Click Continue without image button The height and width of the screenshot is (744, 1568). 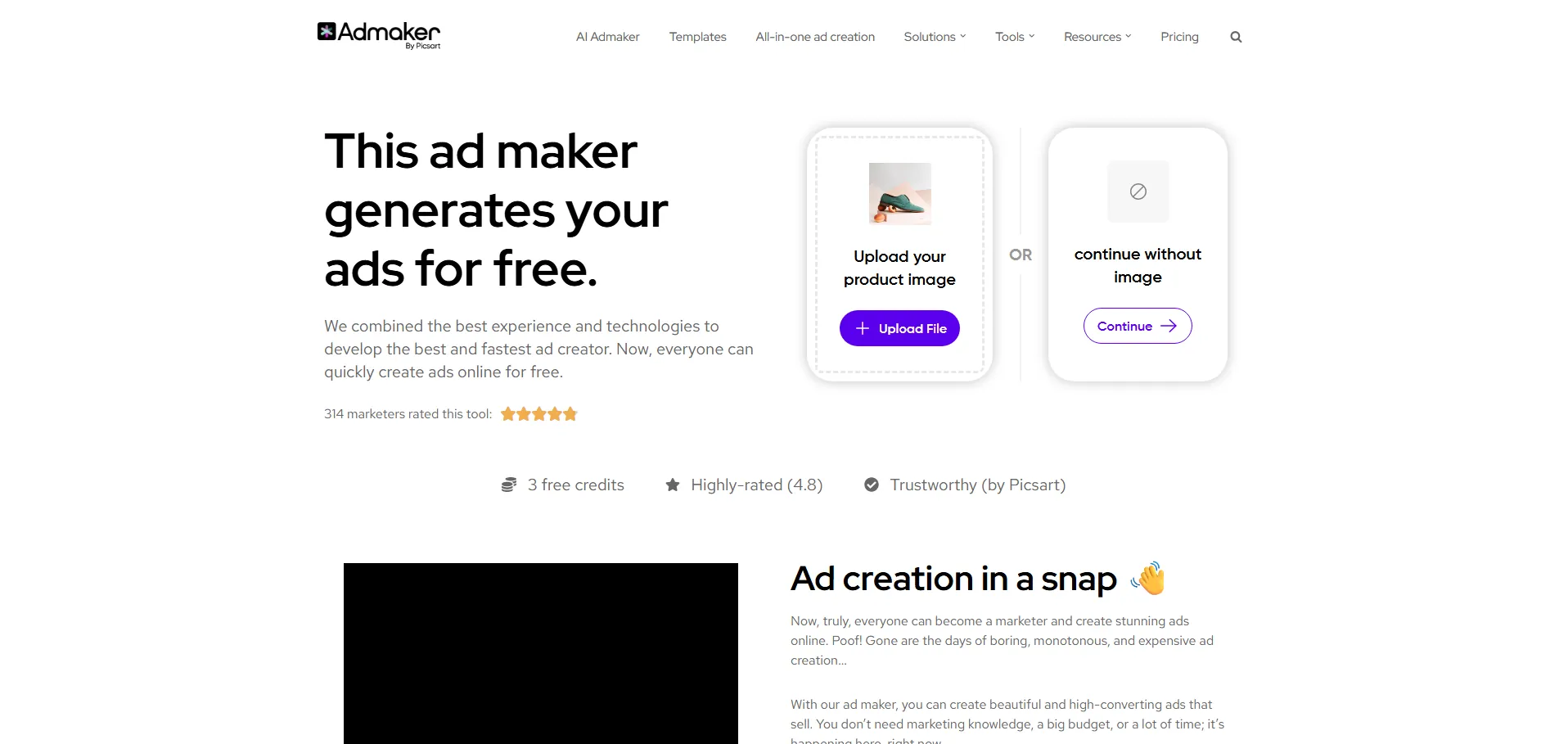pyautogui.click(x=1138, y=326)
